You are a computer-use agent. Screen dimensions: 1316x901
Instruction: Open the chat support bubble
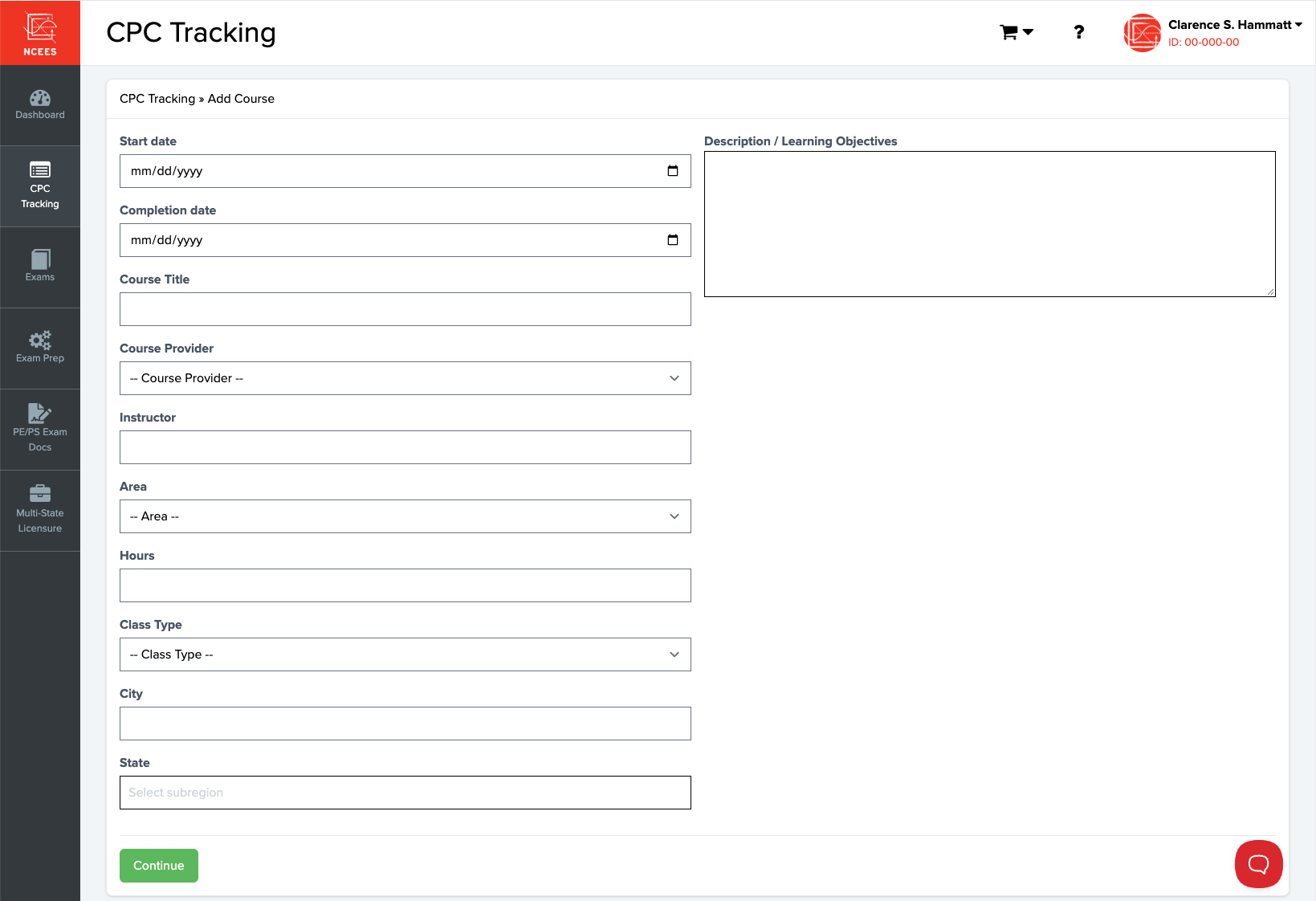(x=1258, y=864)
